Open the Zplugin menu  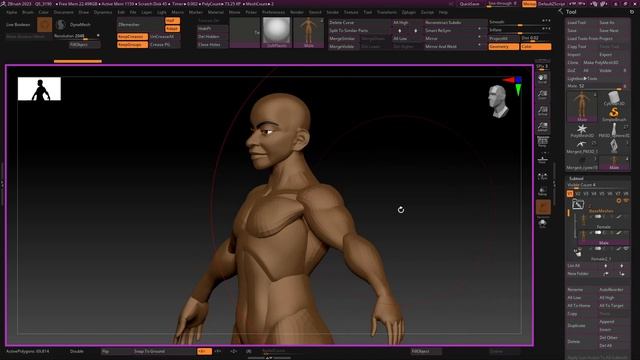point(409,12)
